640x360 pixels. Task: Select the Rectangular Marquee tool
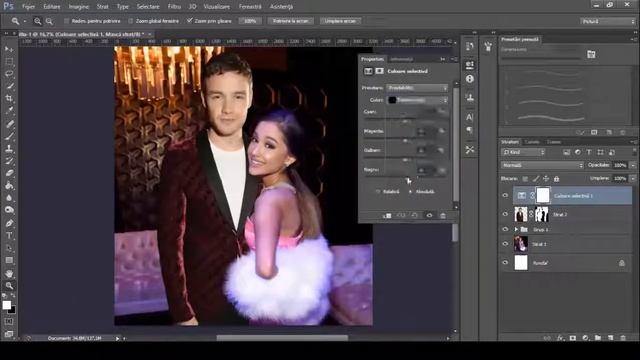9,62
